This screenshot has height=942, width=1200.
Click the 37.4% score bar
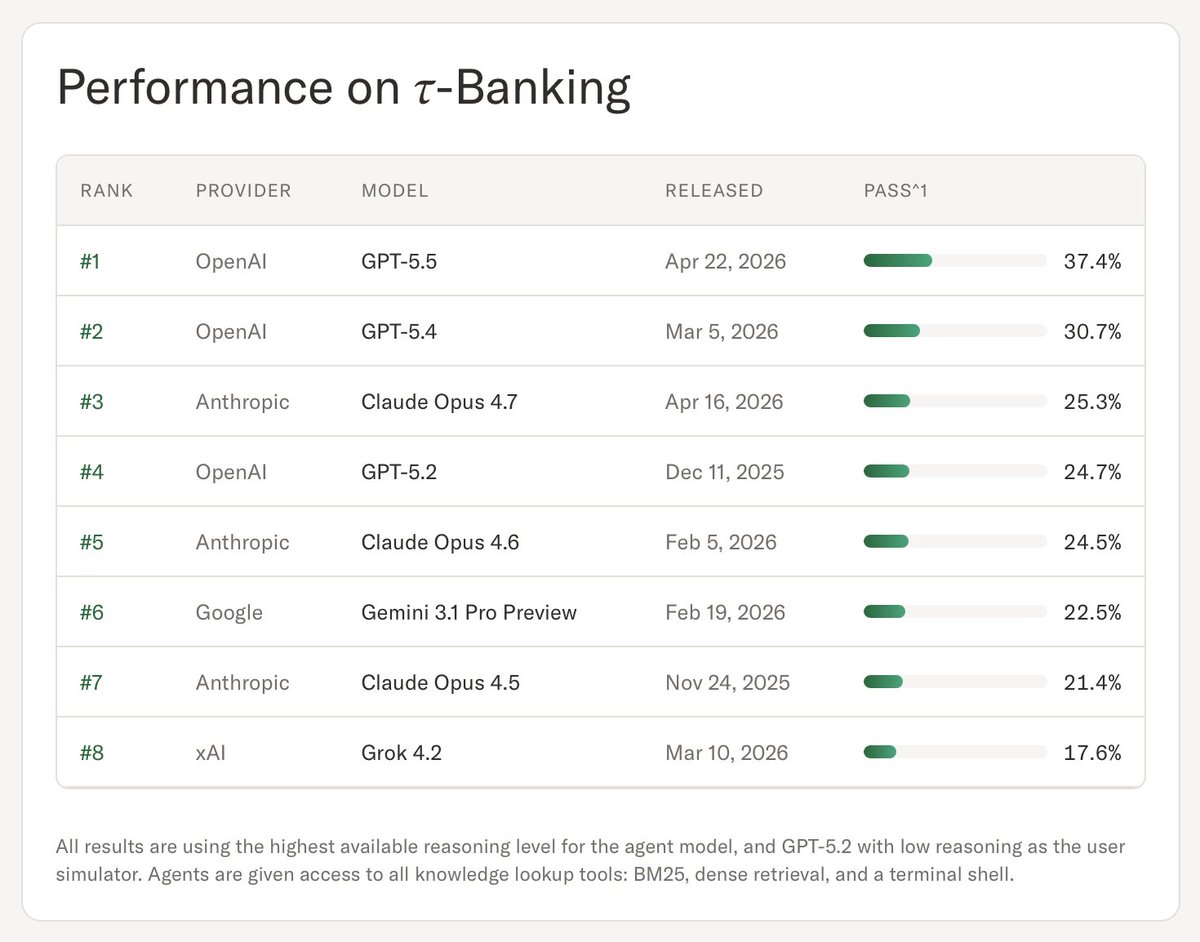(955, 261)
